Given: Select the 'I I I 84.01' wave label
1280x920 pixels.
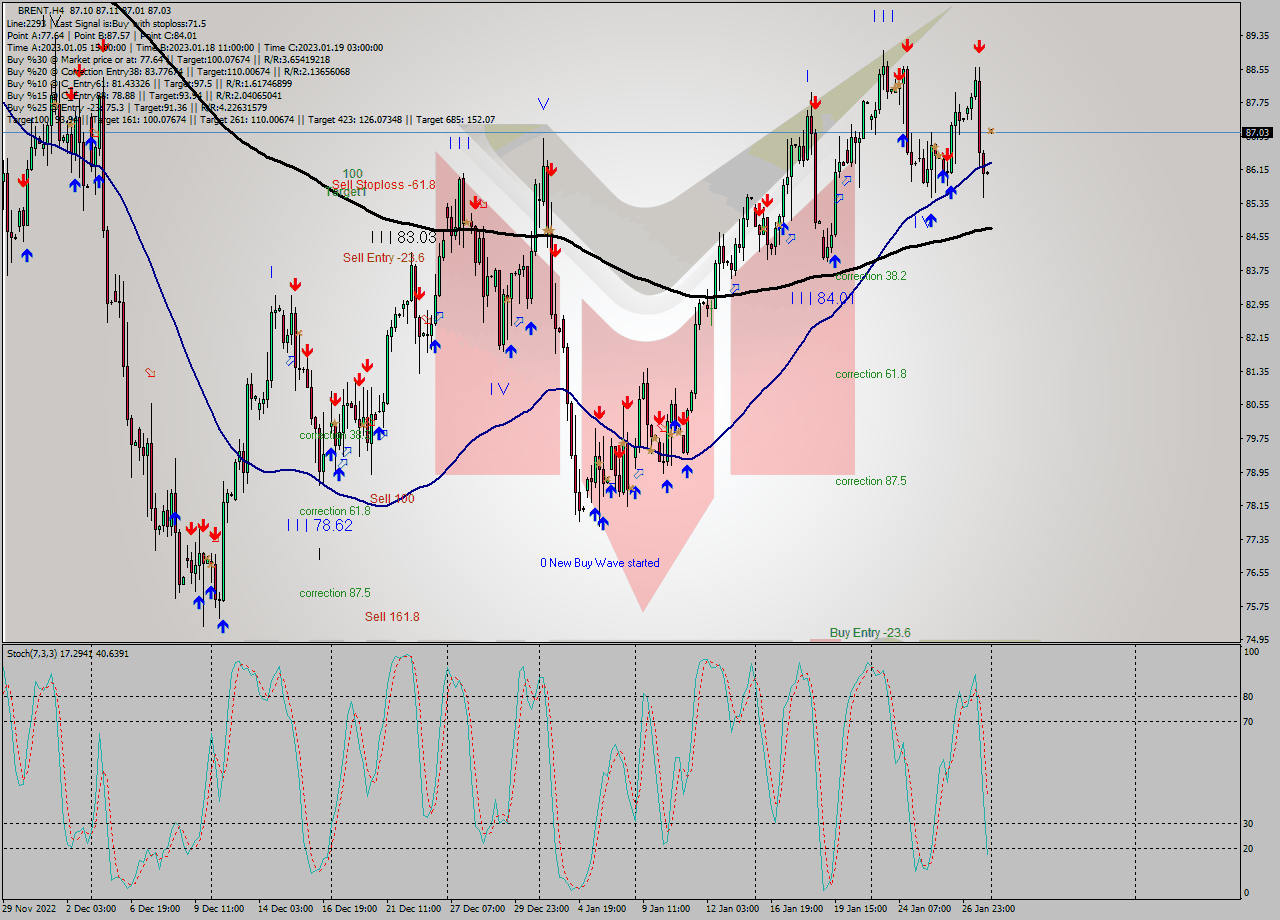Looking at the screenshot, I should coord(824,298).
